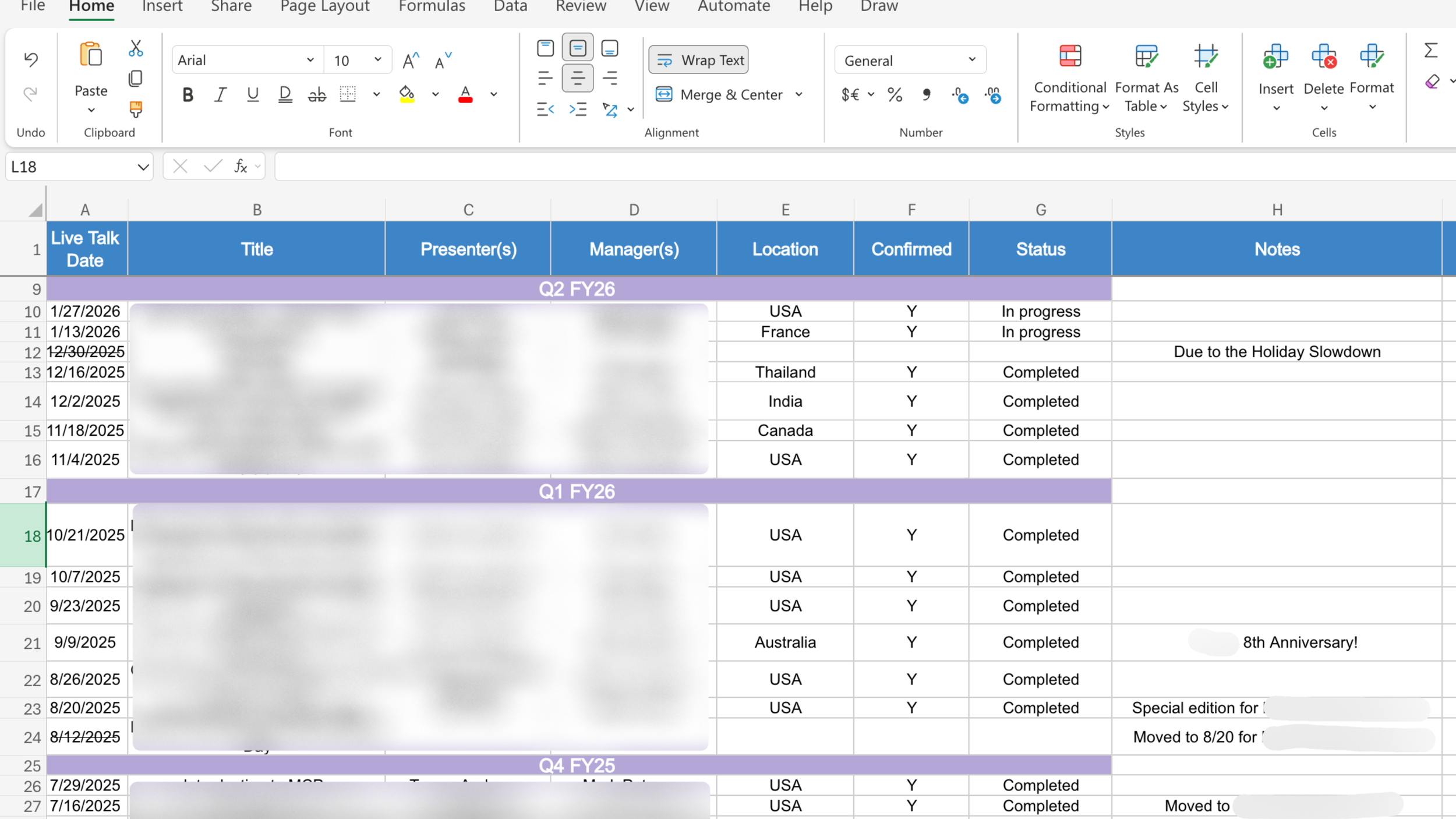Click the Format Painter brush icon
Image resolution: width=1456 pixels, height=819 pixels.
point(136,109)
